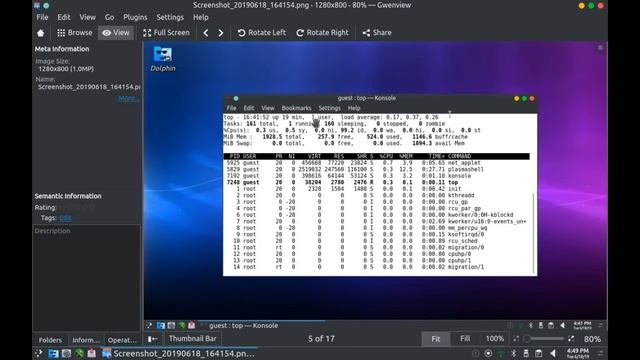This screenshot has height=360, width=640.
Task: Click the pink pinned taskbar icon
Action: pos(92,353)
